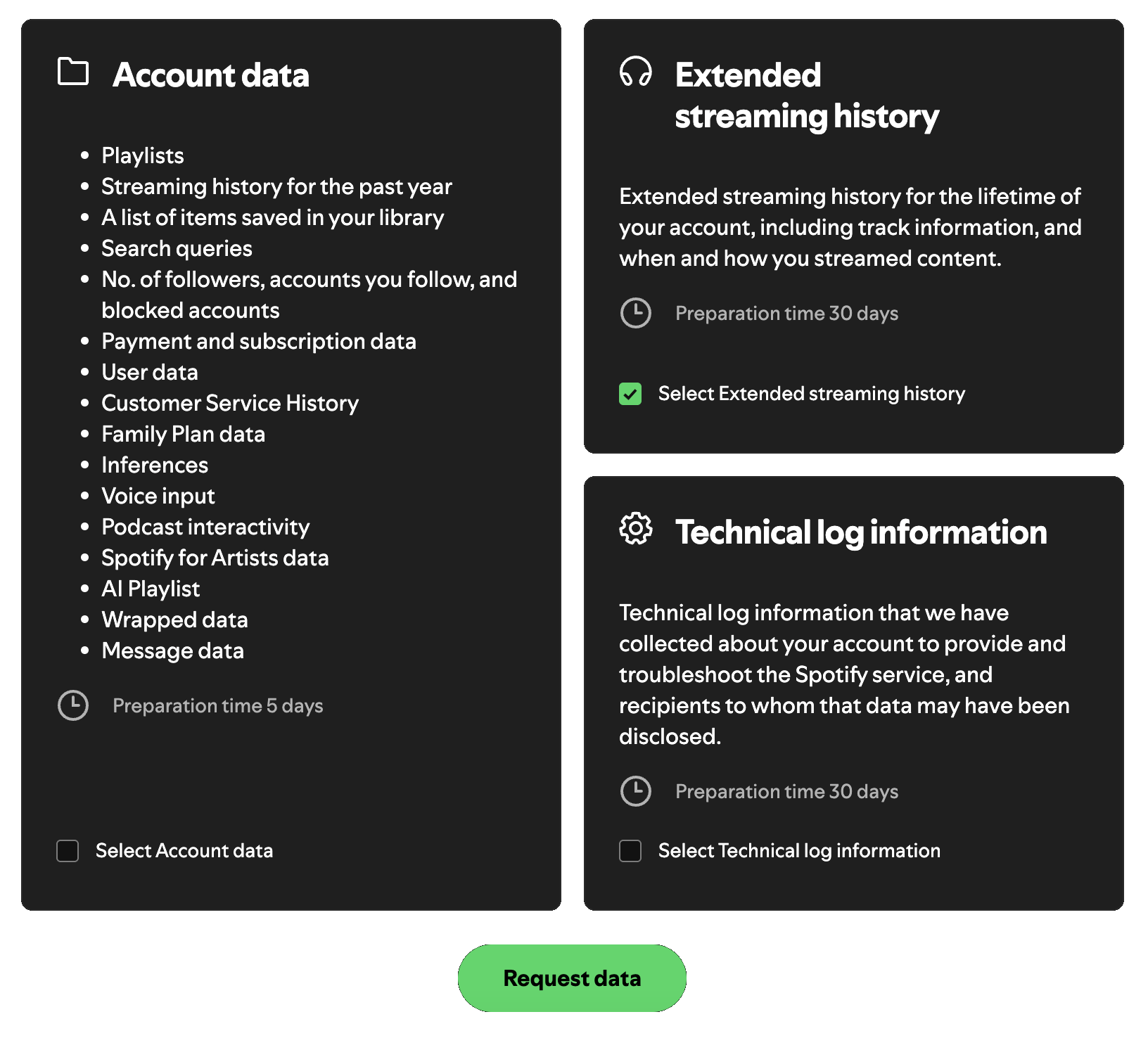Screen dimensions: 1148x1038
Task: Click the clock icon in Extended streaming history card
Action: [635, 314]
